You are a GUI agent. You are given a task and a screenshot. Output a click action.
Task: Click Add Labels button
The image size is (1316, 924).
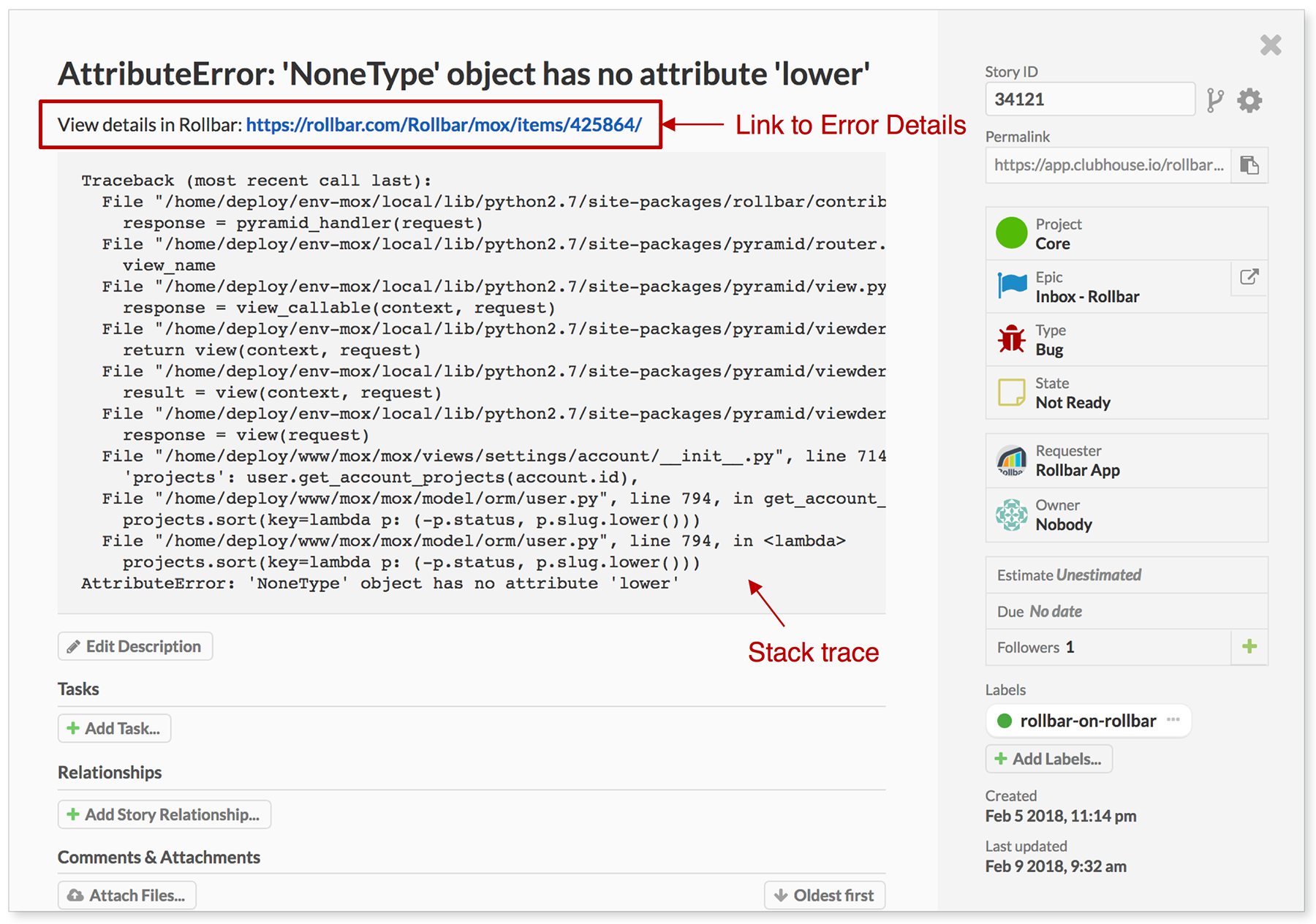(x=1049, y=759)
